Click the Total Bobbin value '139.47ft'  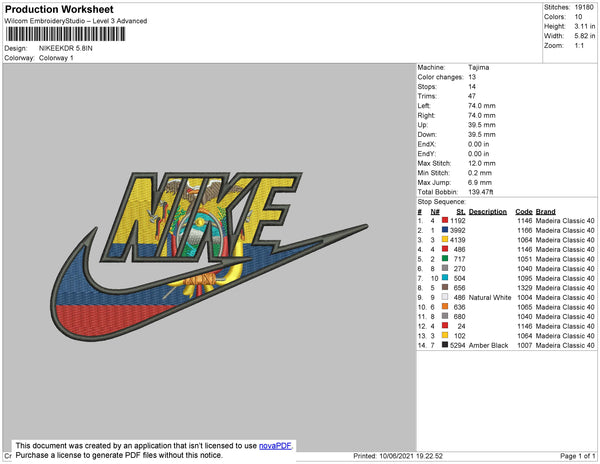click(480, 192)
